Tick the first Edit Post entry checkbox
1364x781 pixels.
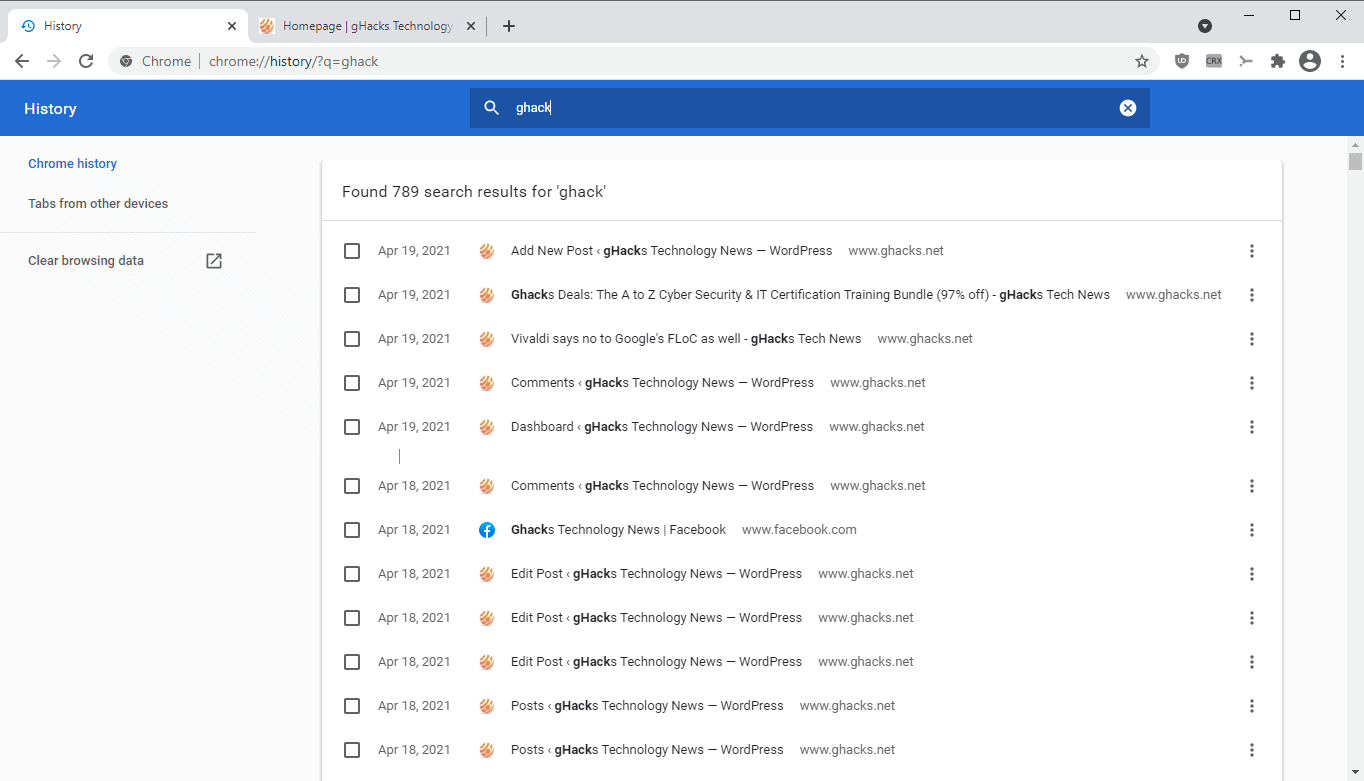[x=352, y=574]
